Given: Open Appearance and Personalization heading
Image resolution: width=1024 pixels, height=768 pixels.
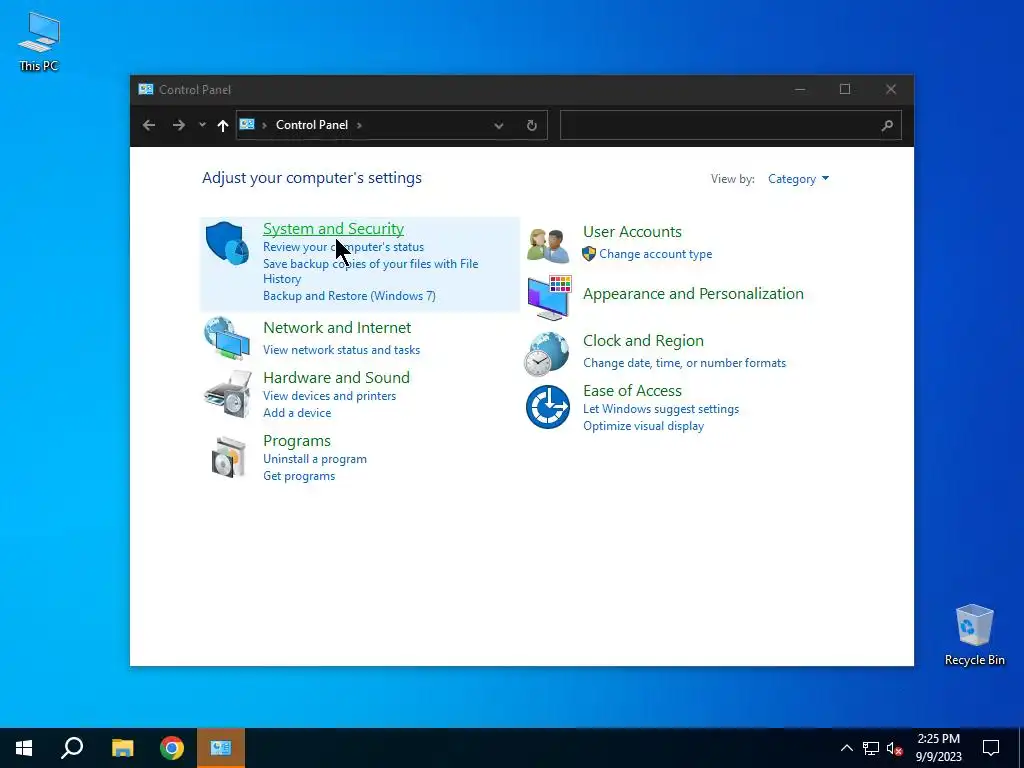Looking at the screenshot, I should [693, 294].
